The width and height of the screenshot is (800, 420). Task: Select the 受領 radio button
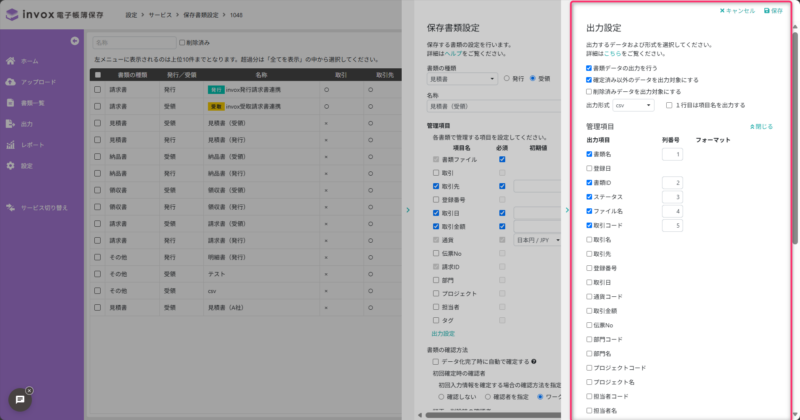point(533,79)
